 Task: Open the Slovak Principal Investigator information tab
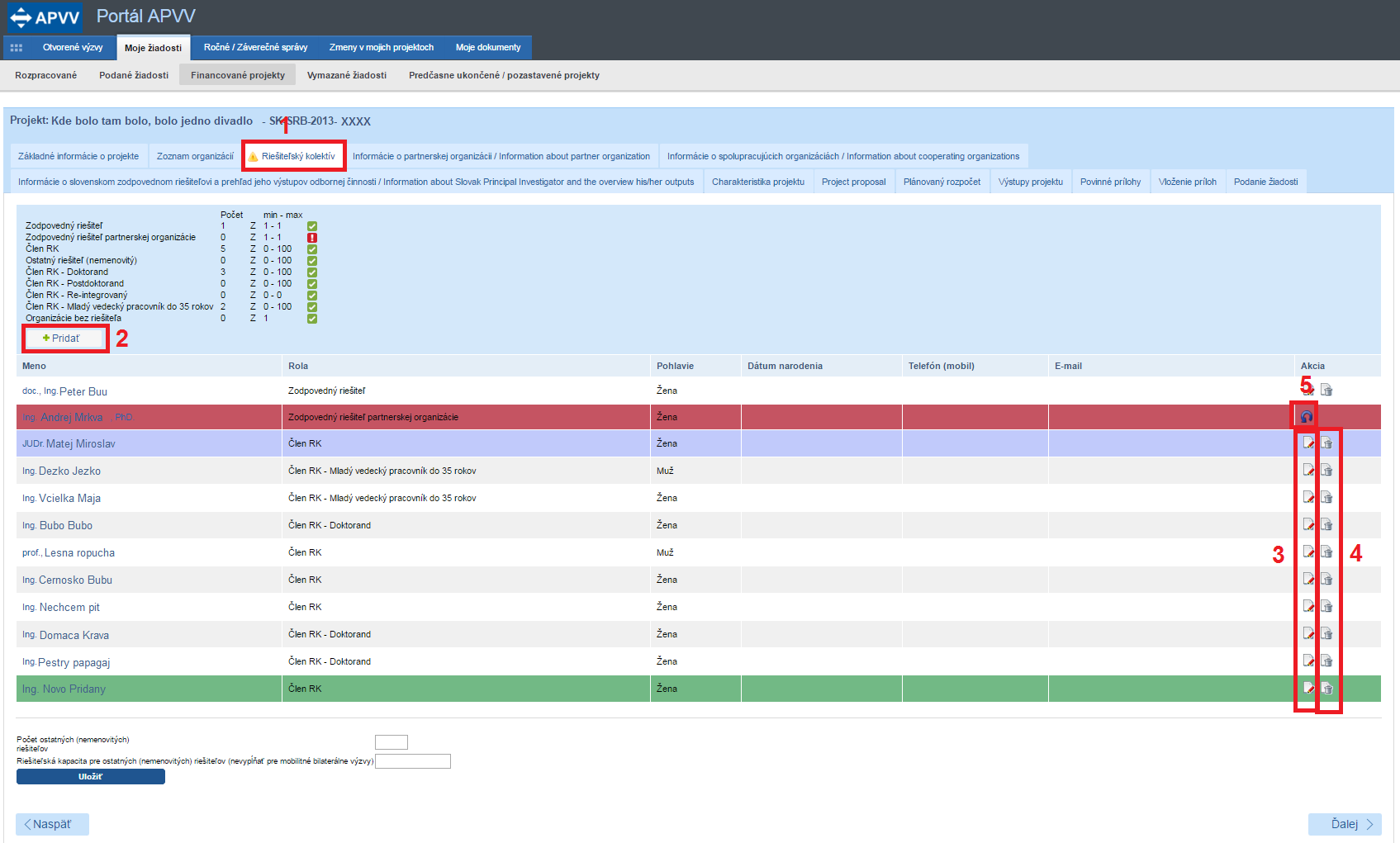coord(356,182)
